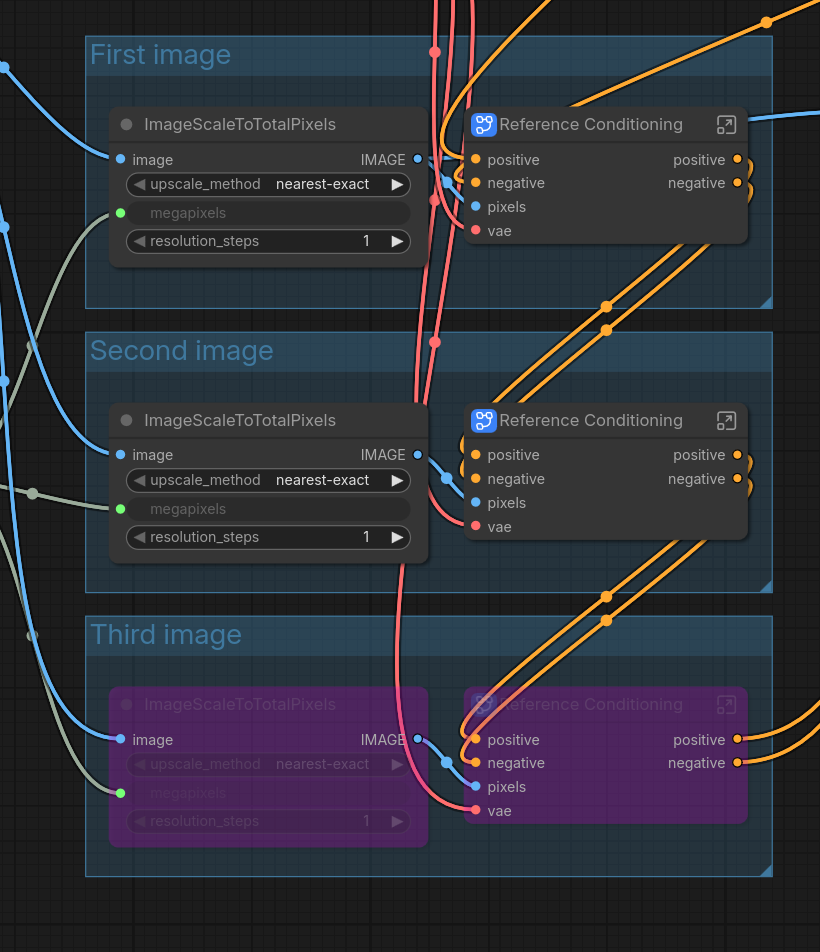The width and height of the screenshot is (820, 952).
Task: Click the negative output port in Third image group
Action: click(737, 762)
